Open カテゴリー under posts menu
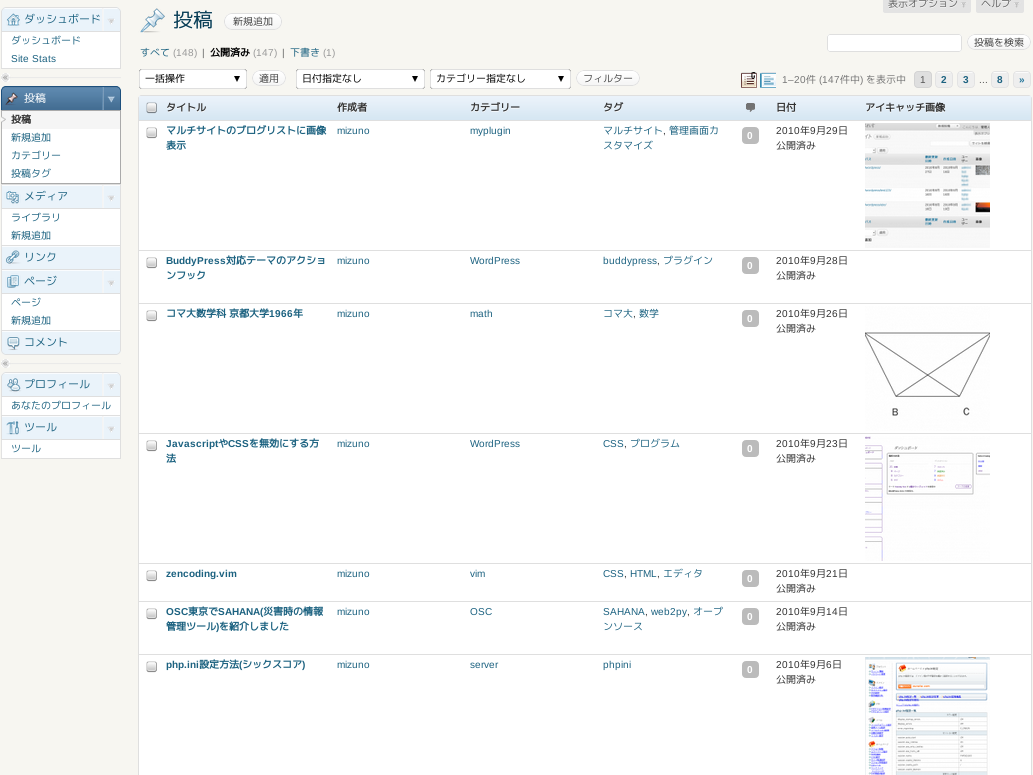The height and width of the screenshot is (775, 1033). (36, 156)
